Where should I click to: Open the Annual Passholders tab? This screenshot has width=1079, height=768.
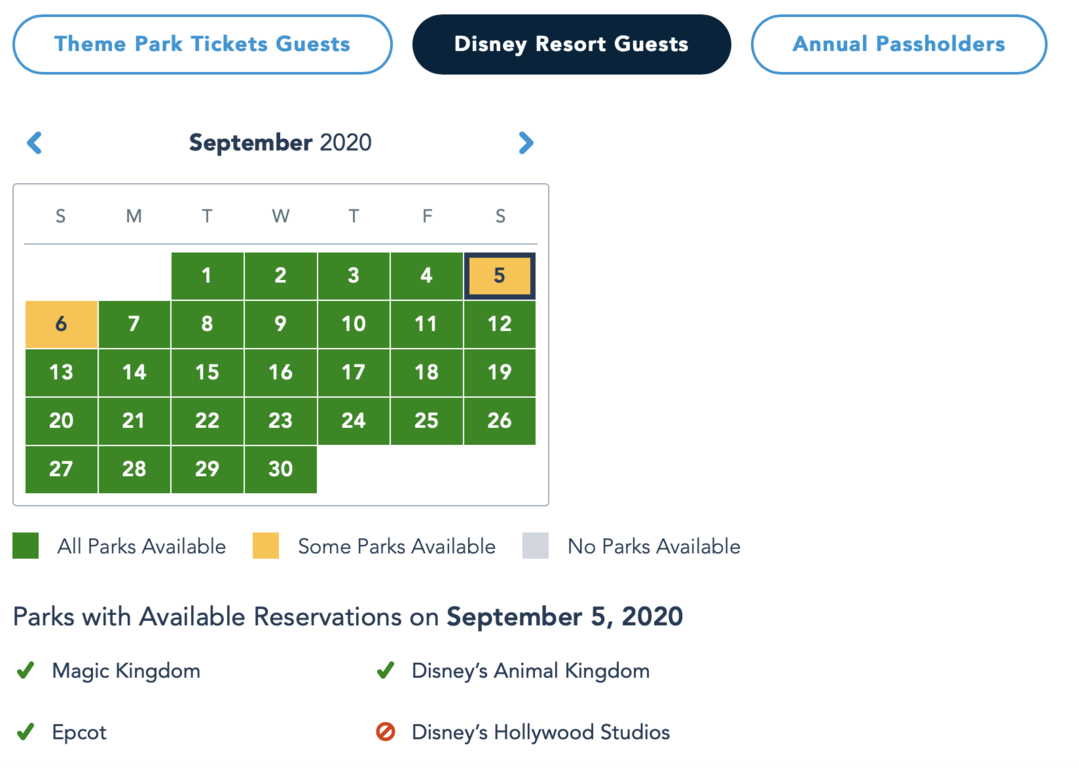click(898, 44)
